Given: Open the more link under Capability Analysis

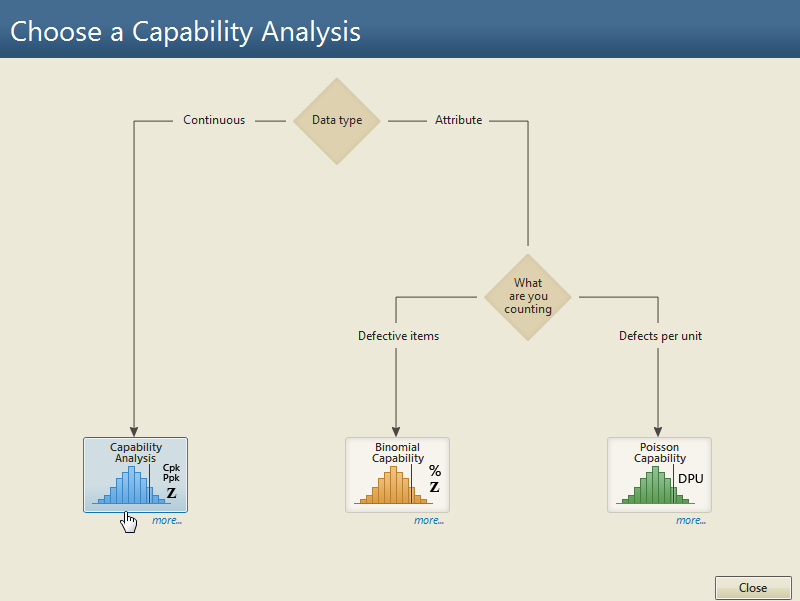Looking at the screenshot, I should 167,520.
